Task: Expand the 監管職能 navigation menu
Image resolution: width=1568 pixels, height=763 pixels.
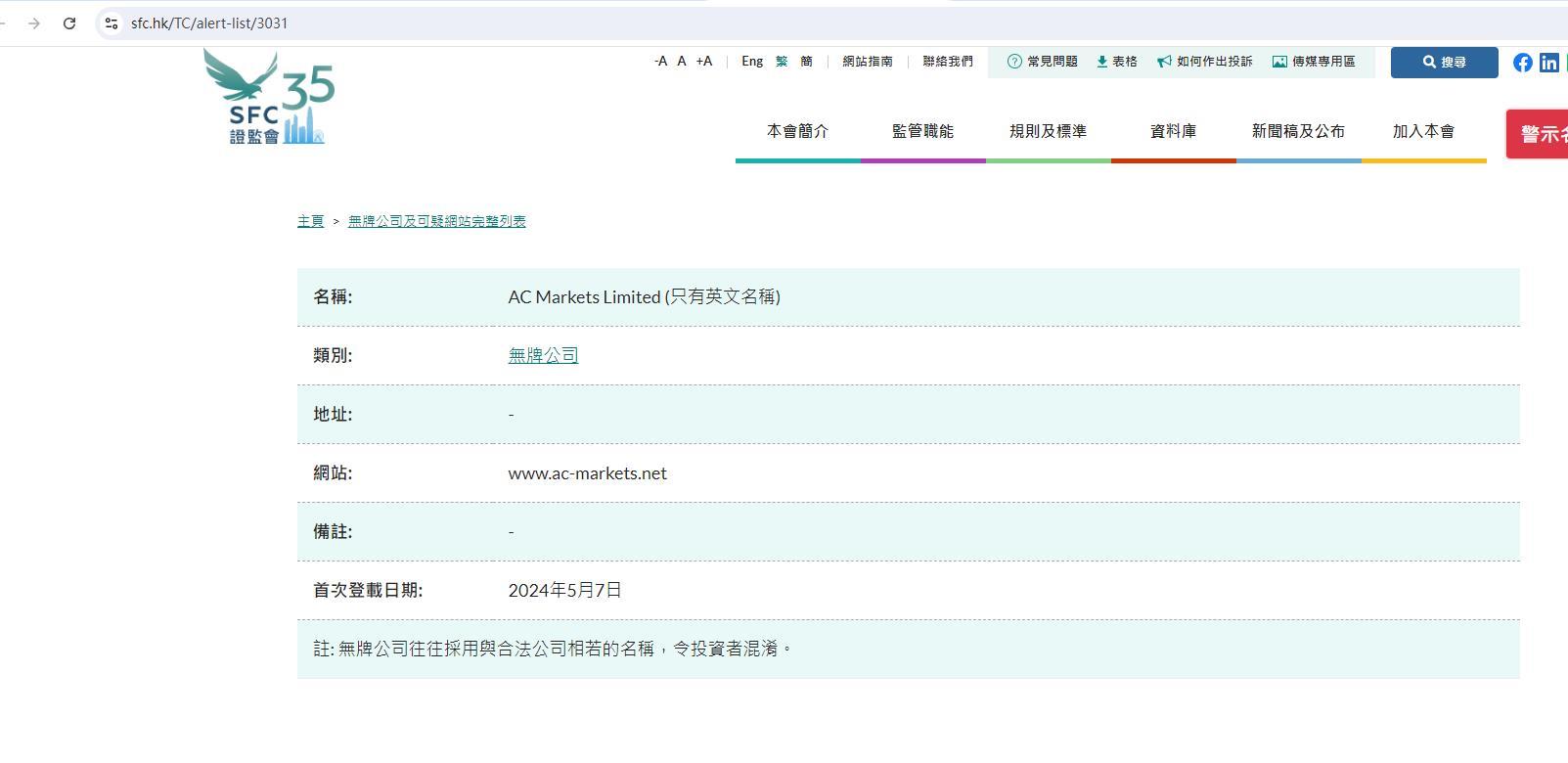Action: [x=922, y=131]
